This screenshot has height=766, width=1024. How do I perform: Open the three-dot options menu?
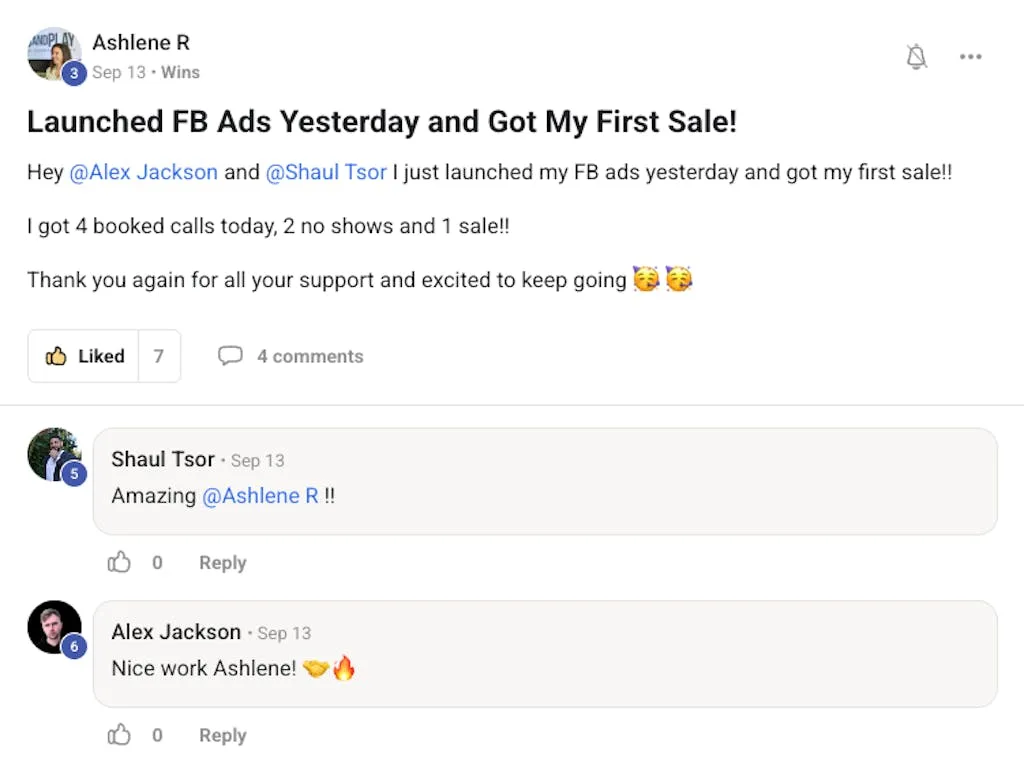point(971,57)
